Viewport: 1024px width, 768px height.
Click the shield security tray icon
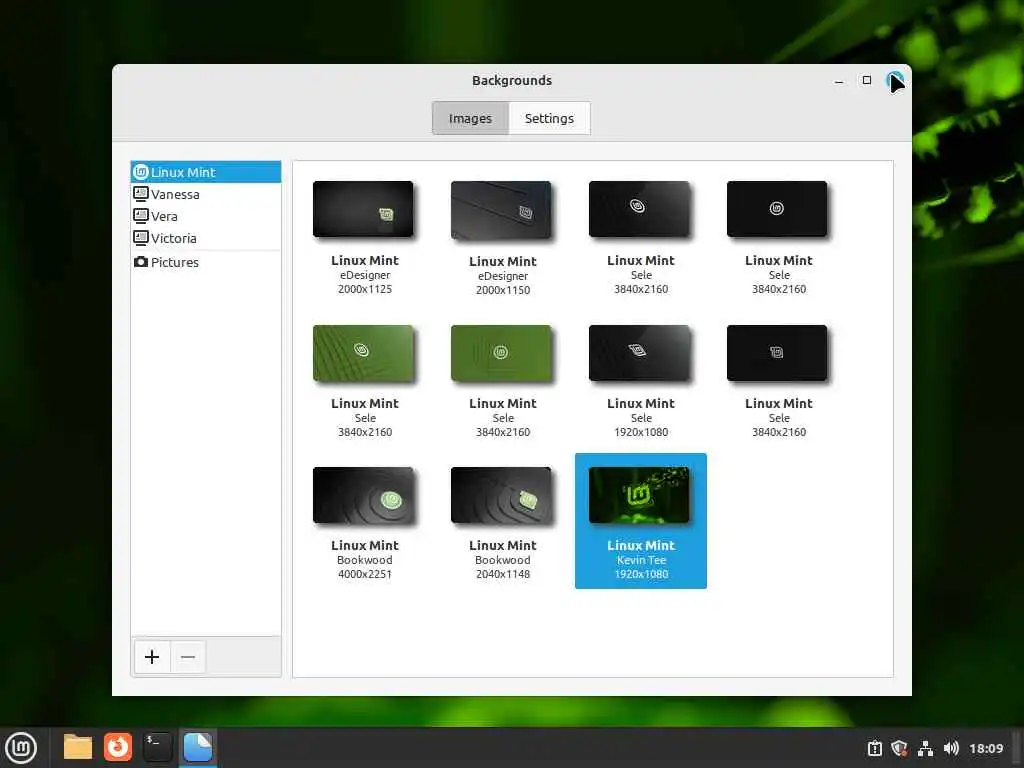tap(899, 748)
